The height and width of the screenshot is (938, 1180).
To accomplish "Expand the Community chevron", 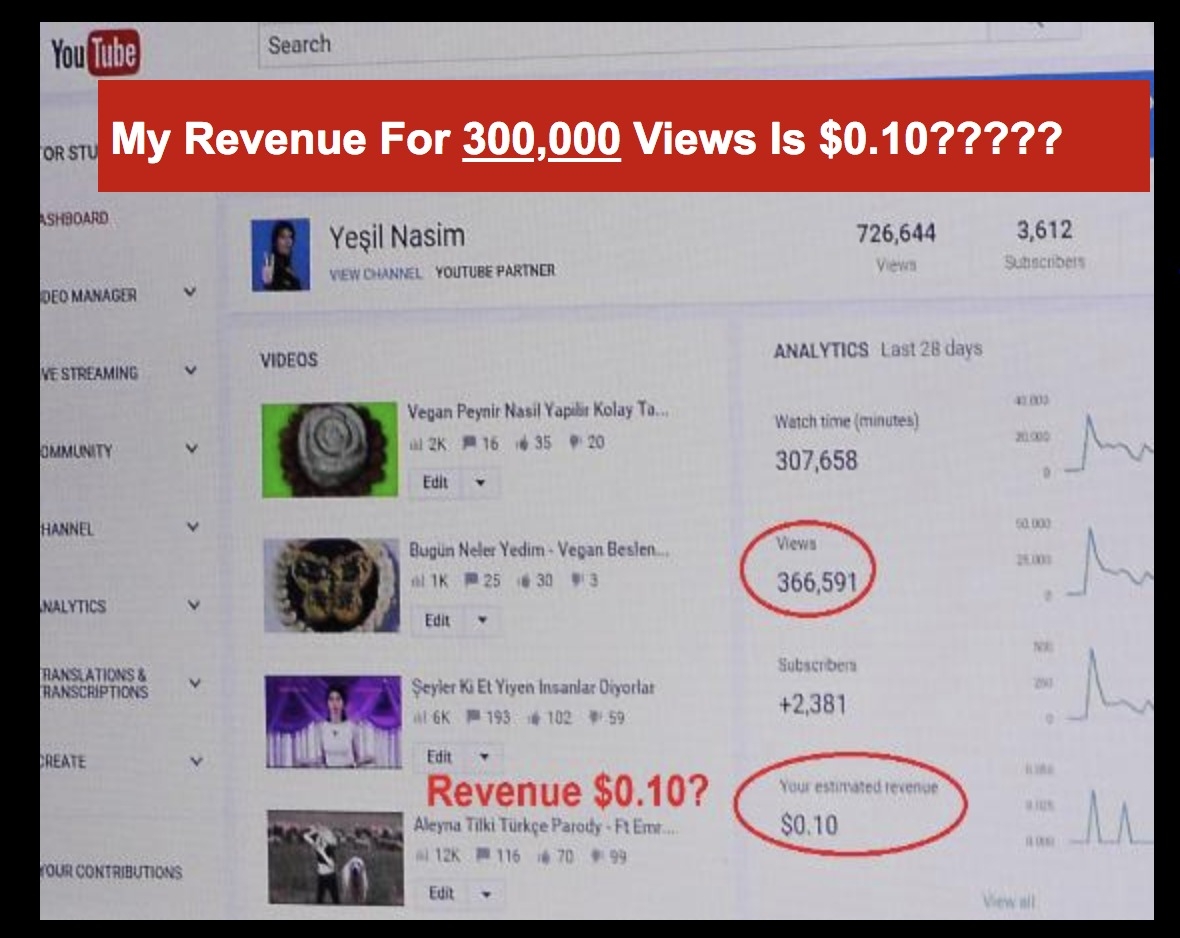I will pos(192,449).
